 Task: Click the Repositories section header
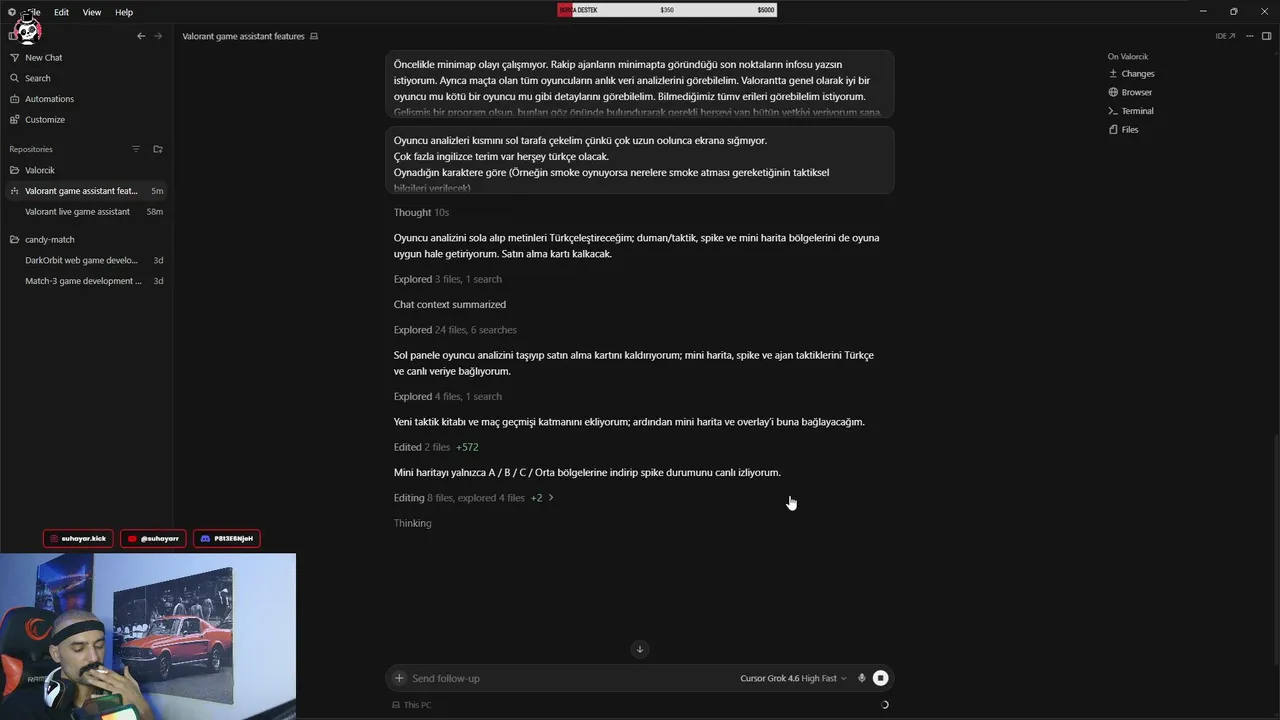pyautogui.click(x=31, y=149)
